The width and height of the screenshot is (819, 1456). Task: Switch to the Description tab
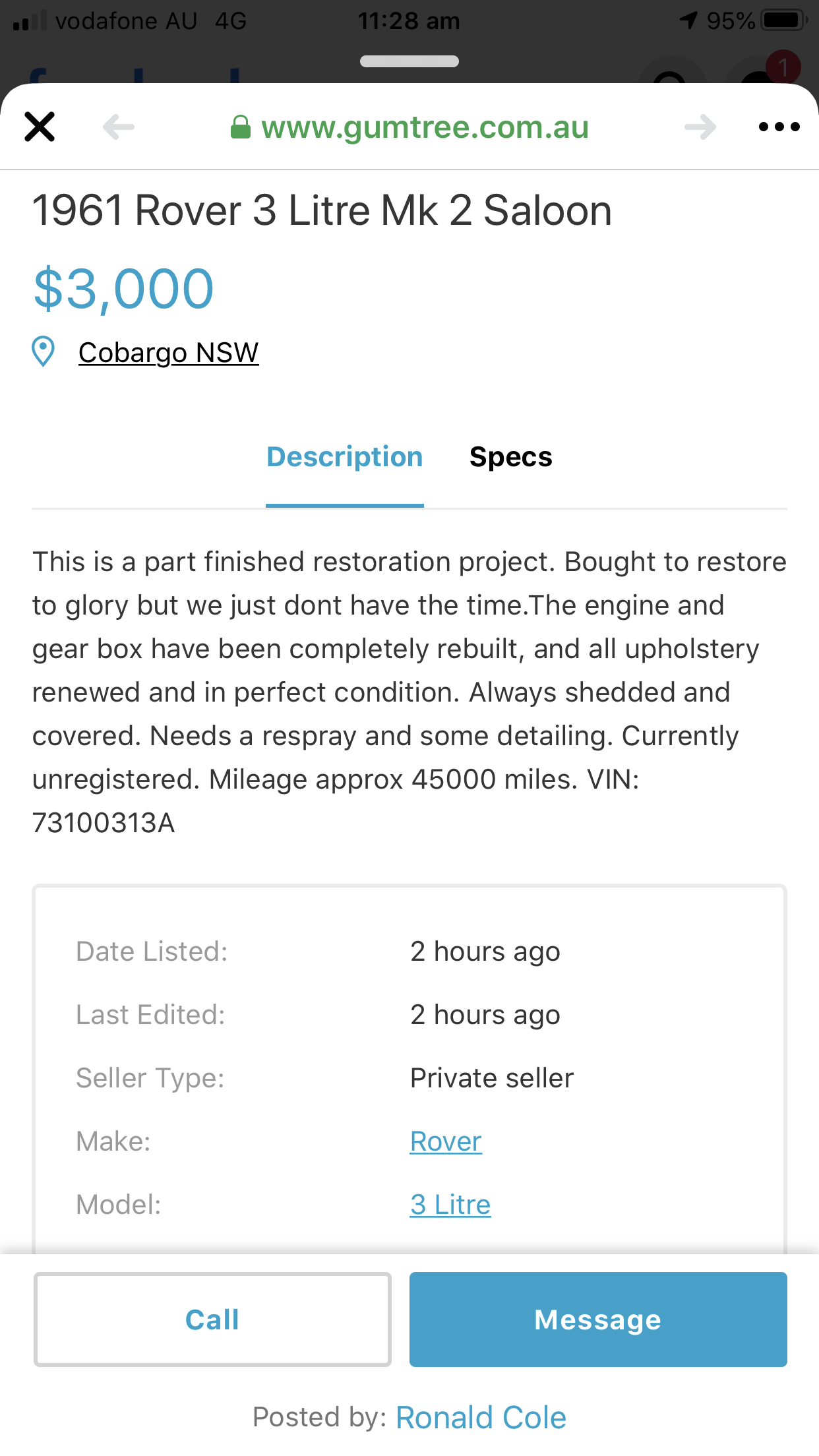pyautogui.click(x=344, y=457)
